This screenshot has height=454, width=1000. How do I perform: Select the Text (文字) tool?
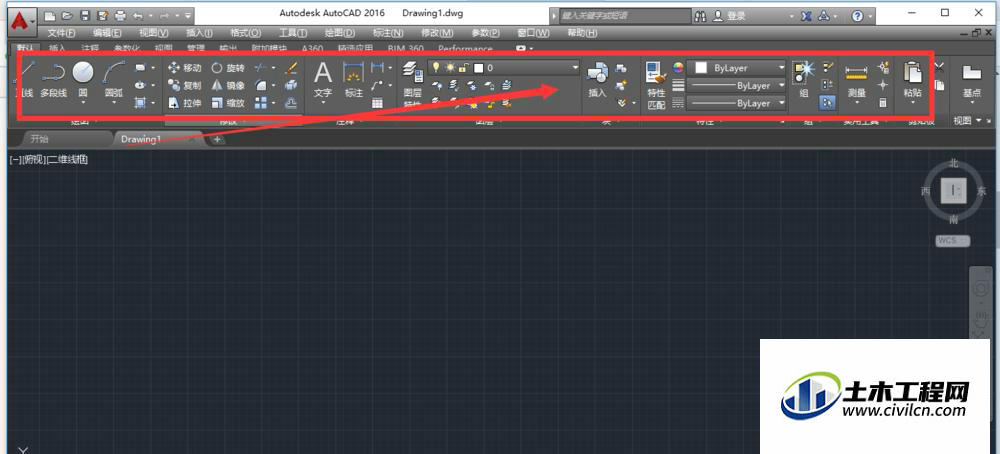click(x=323, y=80)
